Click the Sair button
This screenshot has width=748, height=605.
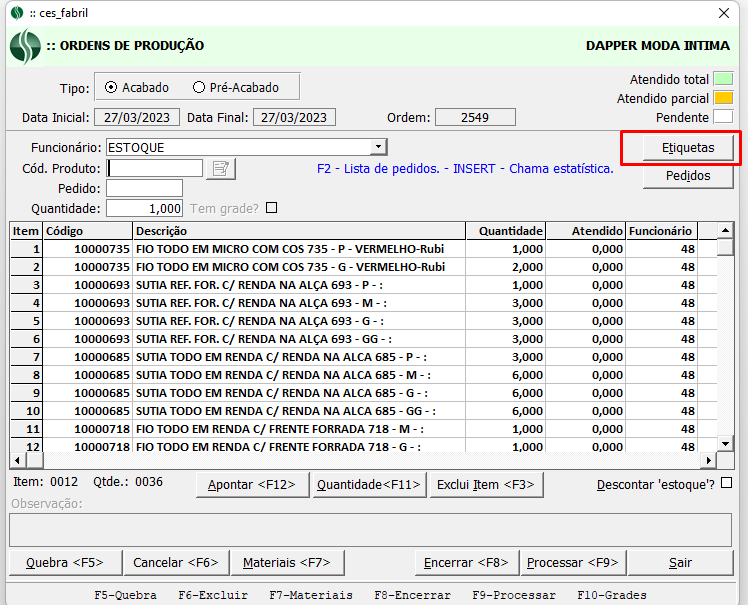pos(681,563)
